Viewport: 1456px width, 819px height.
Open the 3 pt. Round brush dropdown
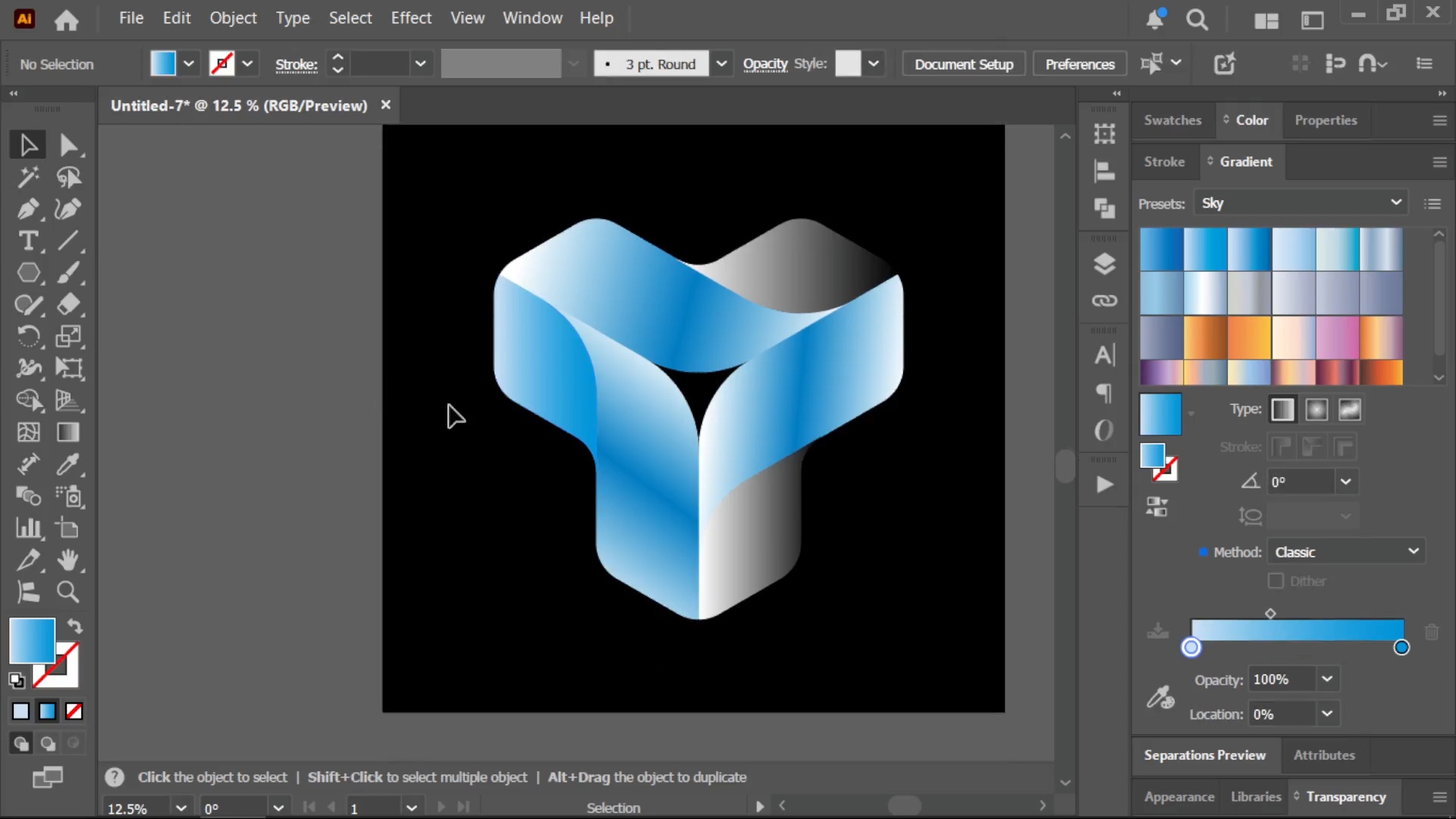pyautogui.click(x=721, y=64)
